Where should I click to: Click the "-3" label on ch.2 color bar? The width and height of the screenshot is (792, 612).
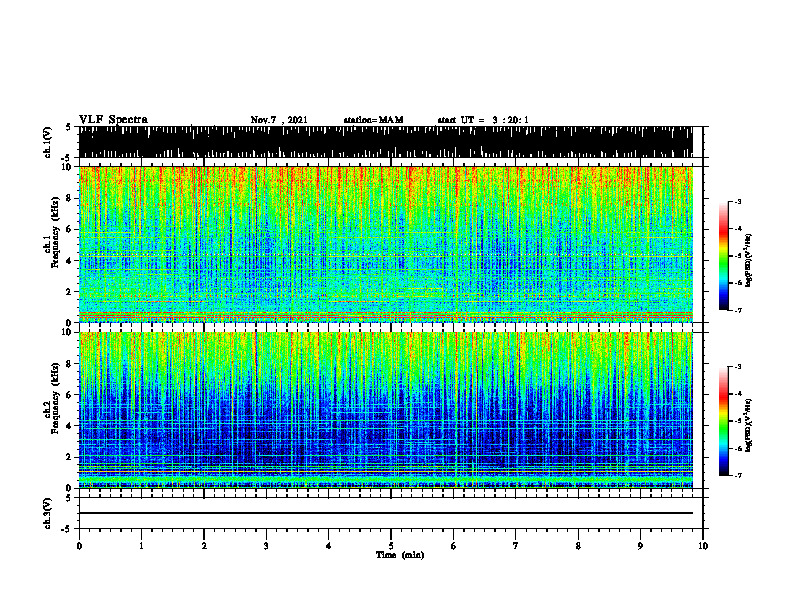[x=737, y=367]
